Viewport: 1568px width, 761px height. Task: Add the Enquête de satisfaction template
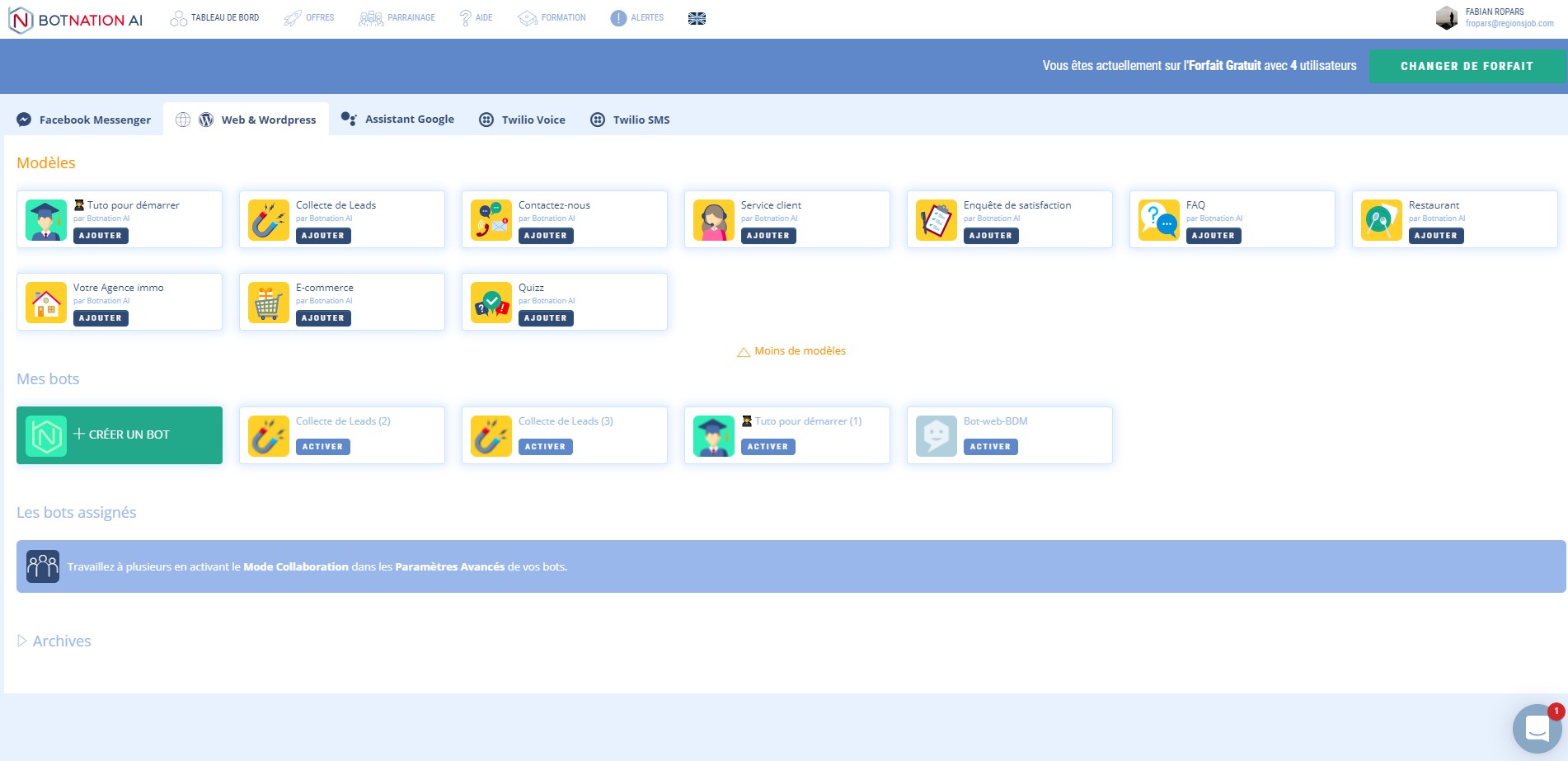[x=990, y=235]
